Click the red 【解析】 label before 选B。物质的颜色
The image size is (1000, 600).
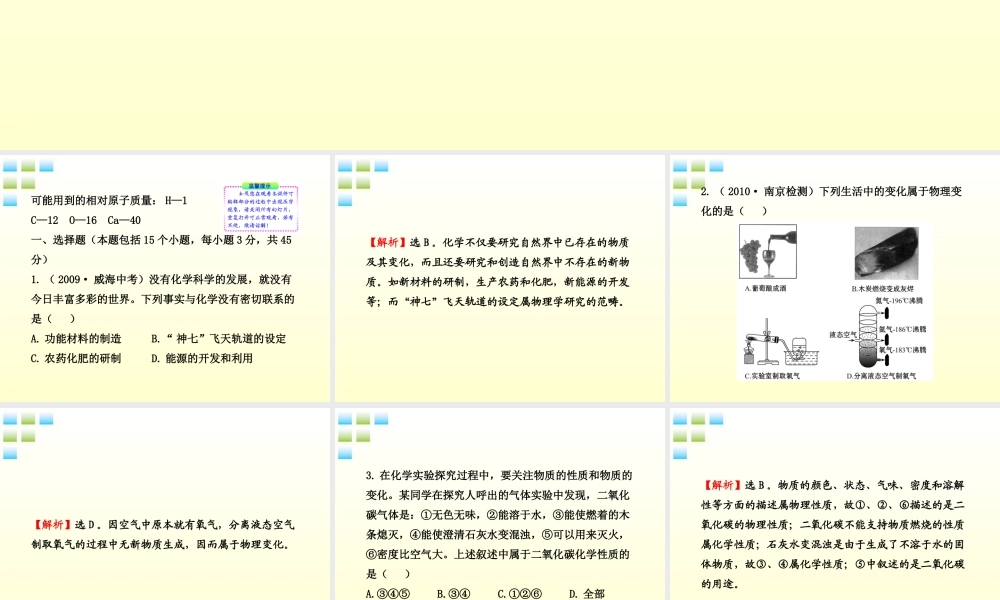point(722,485)
